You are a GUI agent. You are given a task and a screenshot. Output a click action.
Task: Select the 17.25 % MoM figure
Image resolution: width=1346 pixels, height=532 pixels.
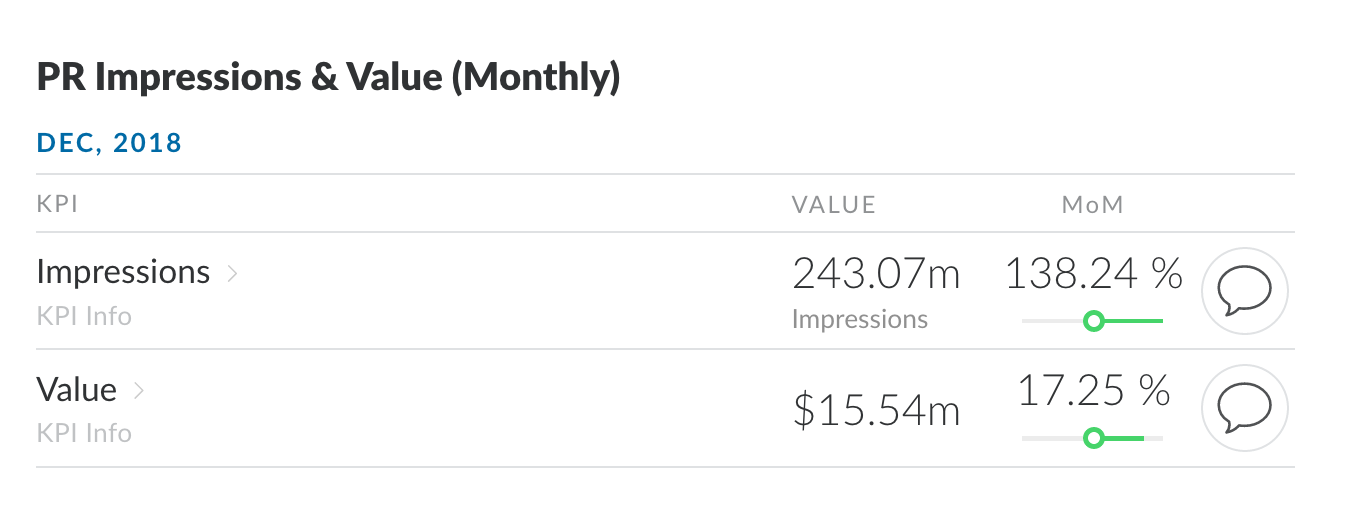click(1093, 390)
